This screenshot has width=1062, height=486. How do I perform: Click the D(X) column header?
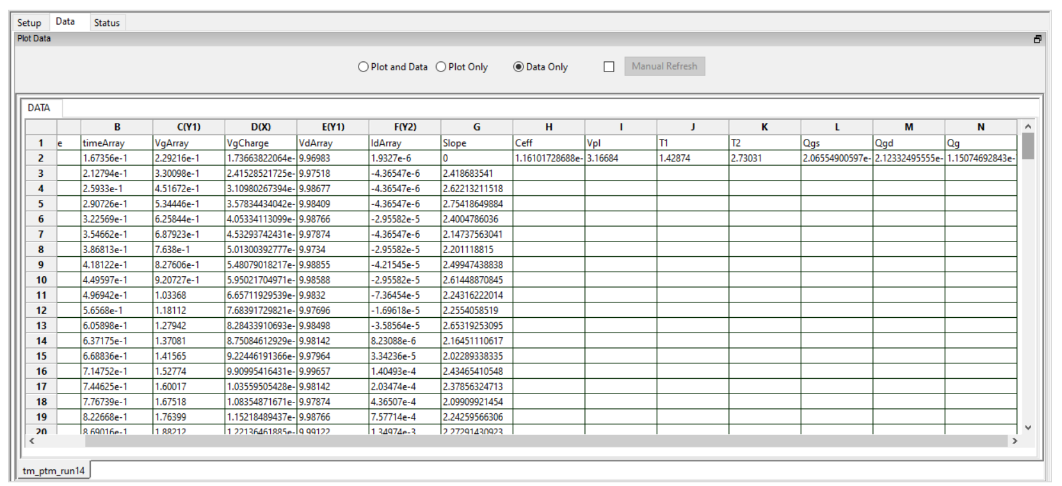pos(259,127)
